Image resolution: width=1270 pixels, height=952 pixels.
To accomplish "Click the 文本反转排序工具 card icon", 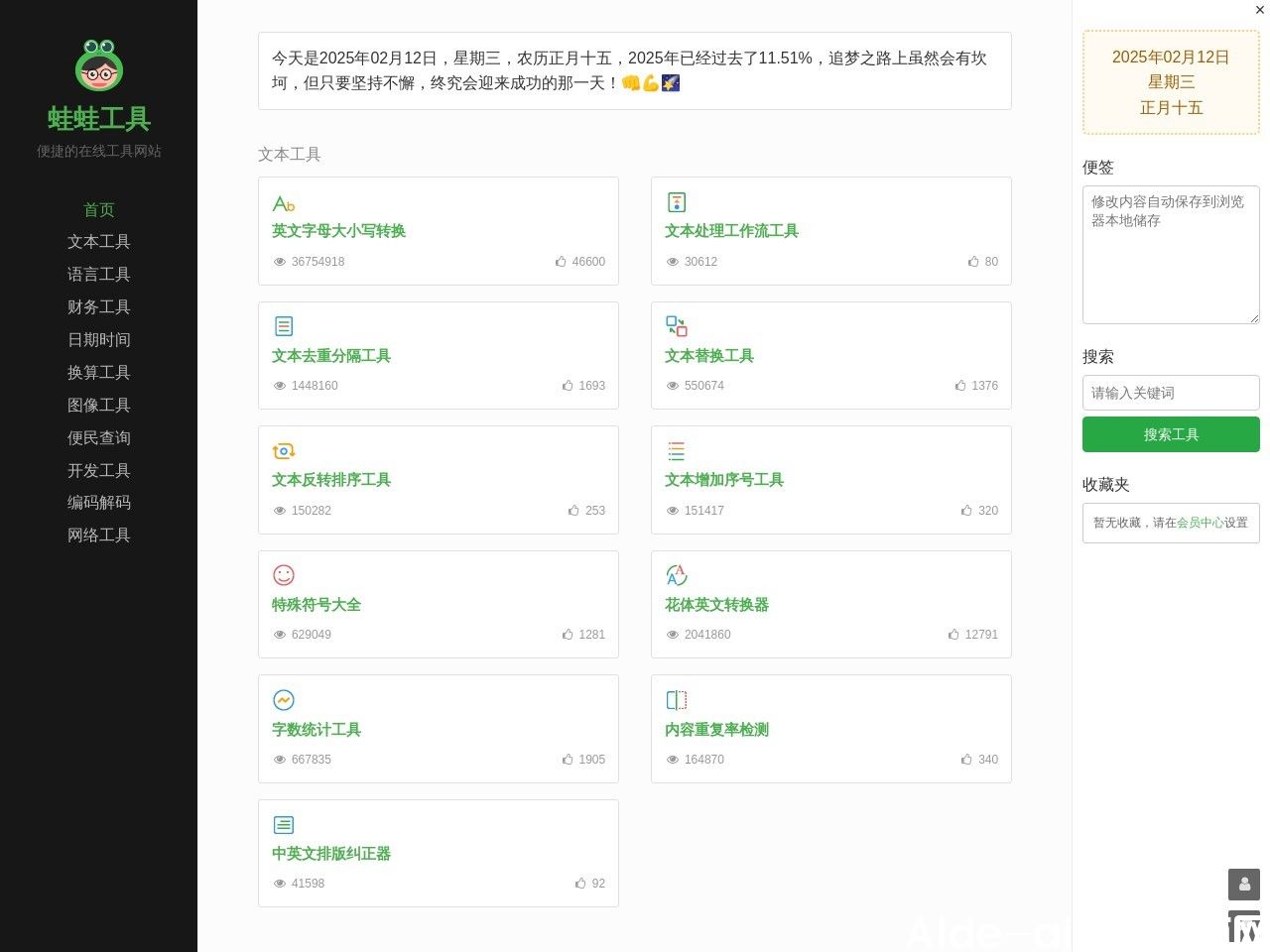I will 284,451.
